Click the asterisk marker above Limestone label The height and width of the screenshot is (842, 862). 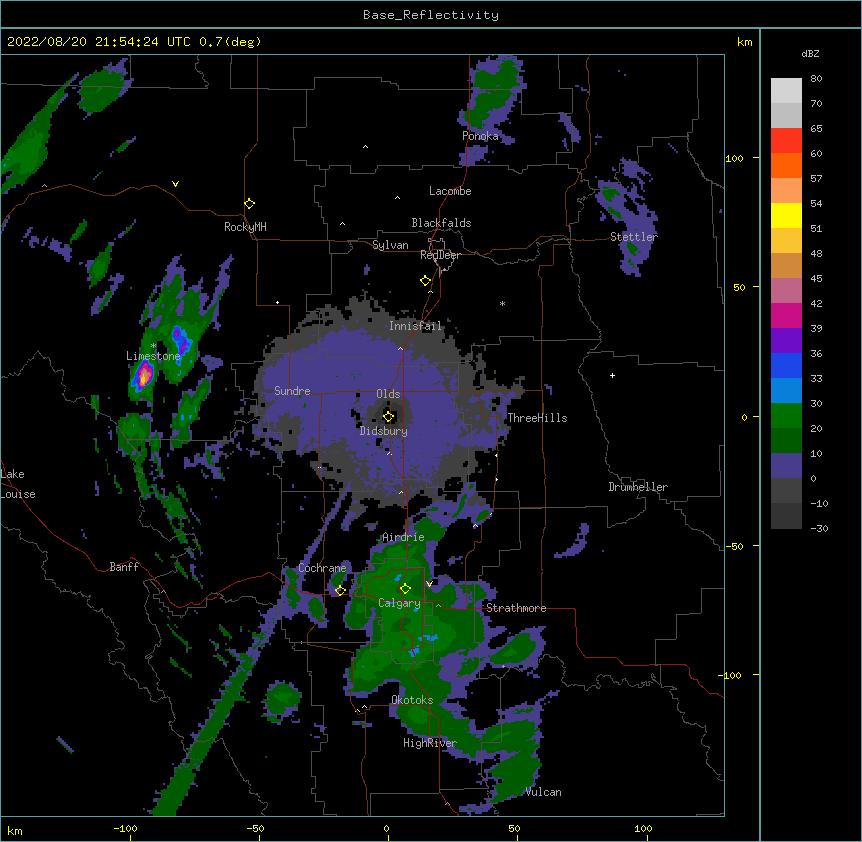(x=153, y=346)
